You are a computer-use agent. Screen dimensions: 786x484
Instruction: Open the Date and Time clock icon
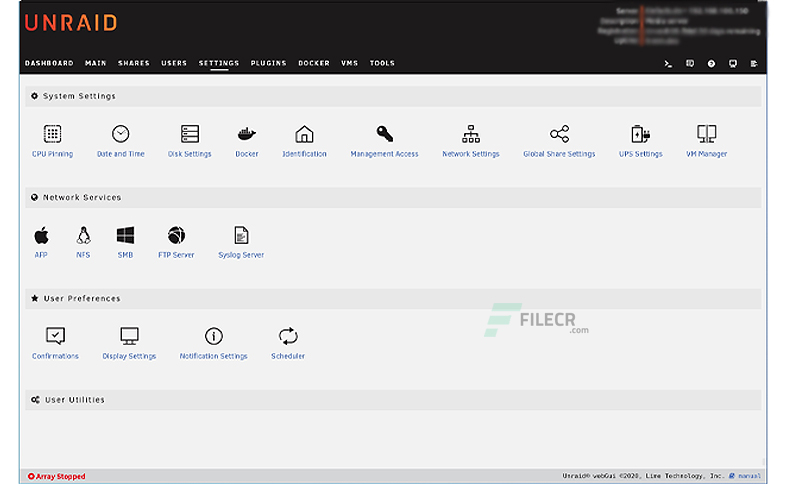(x=120, y=134)
